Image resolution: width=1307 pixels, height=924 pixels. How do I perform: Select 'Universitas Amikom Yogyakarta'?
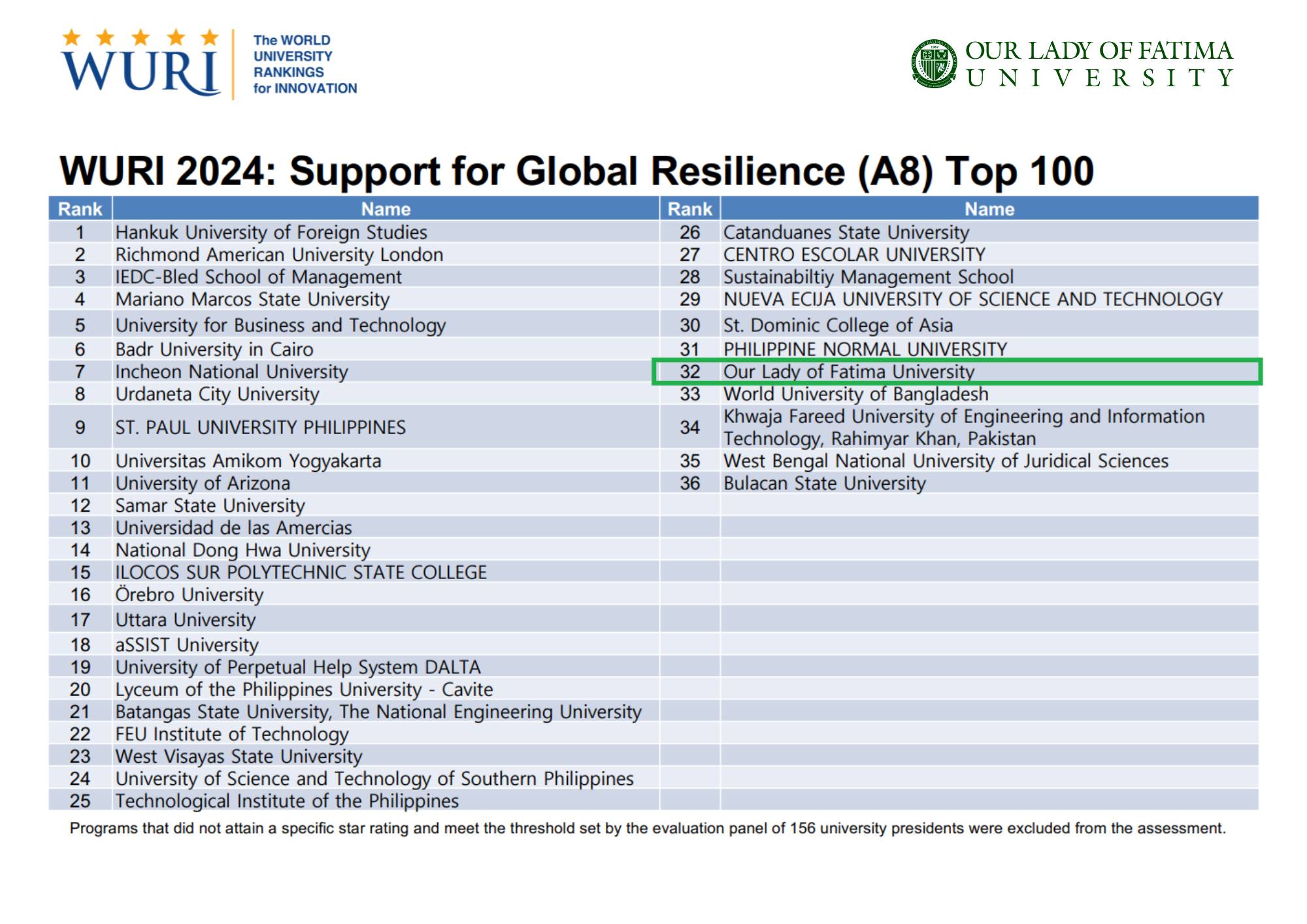coord(248,461)
